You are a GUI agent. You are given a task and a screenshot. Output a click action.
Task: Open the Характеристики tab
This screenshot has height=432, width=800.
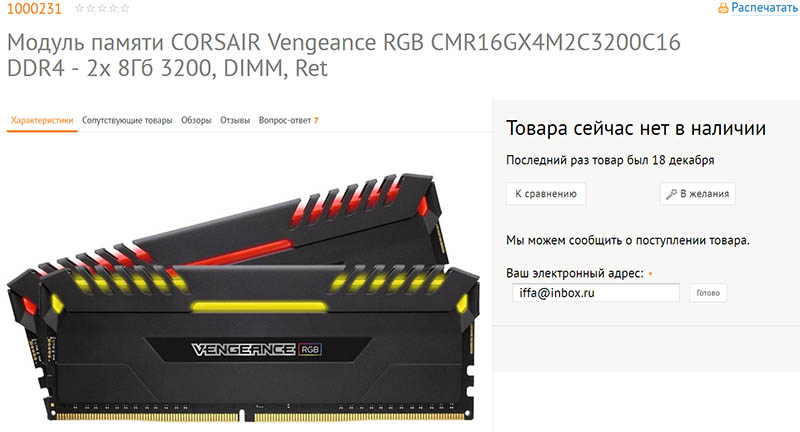[x=42, y=120]
